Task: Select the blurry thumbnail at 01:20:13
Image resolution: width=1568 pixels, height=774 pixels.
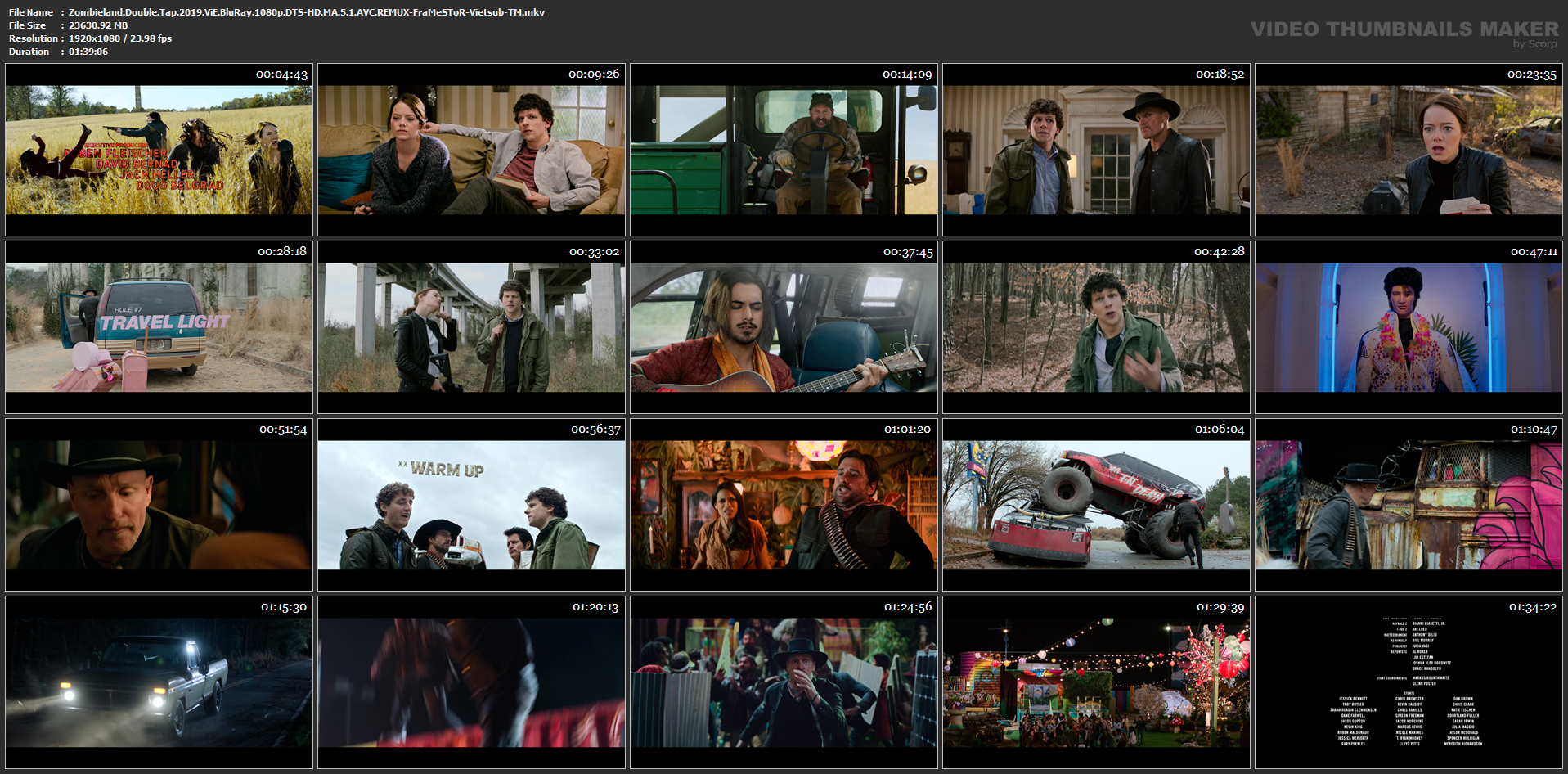Action: [471, 682]
